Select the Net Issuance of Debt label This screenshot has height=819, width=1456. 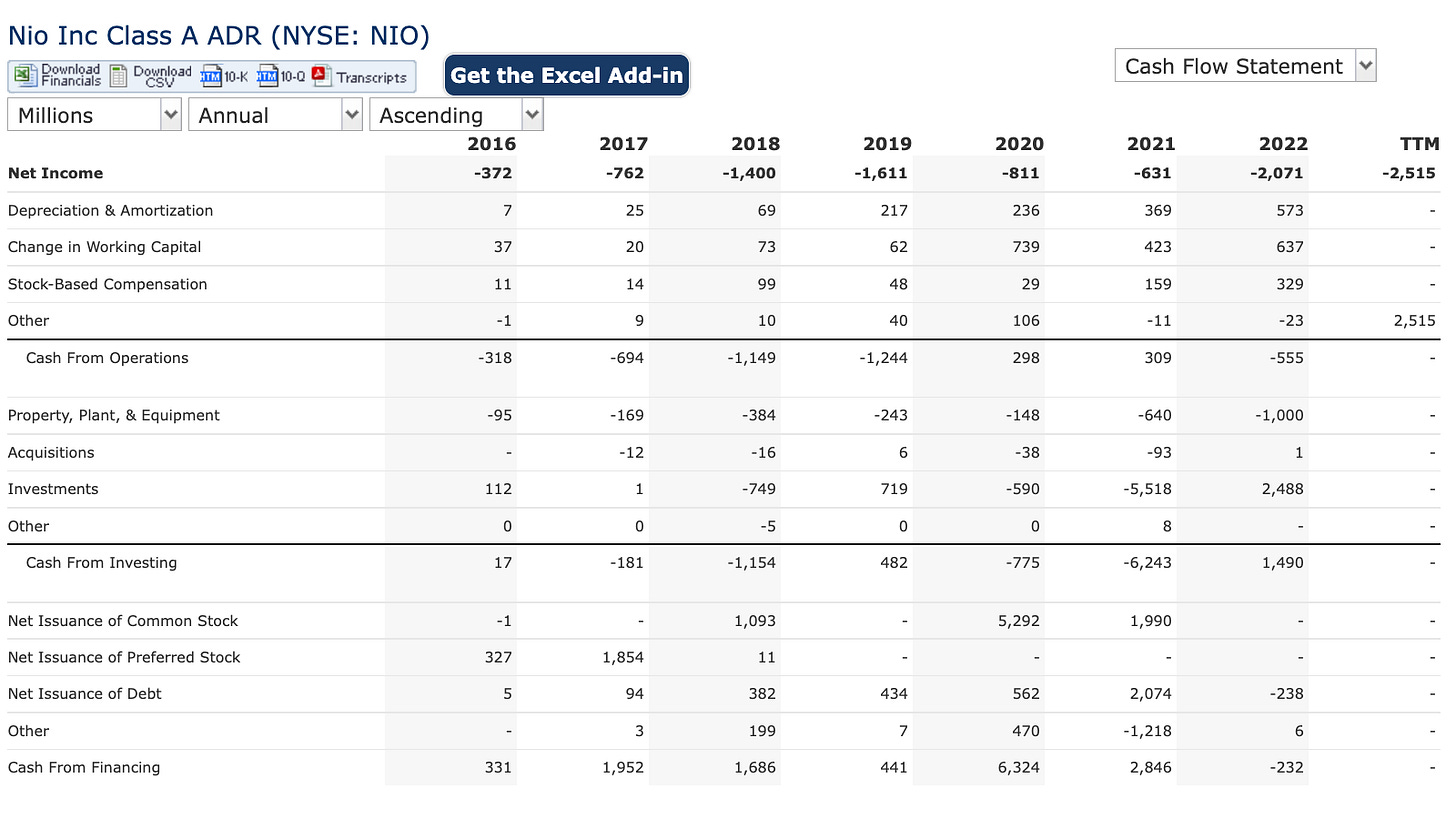pos(84,694)
